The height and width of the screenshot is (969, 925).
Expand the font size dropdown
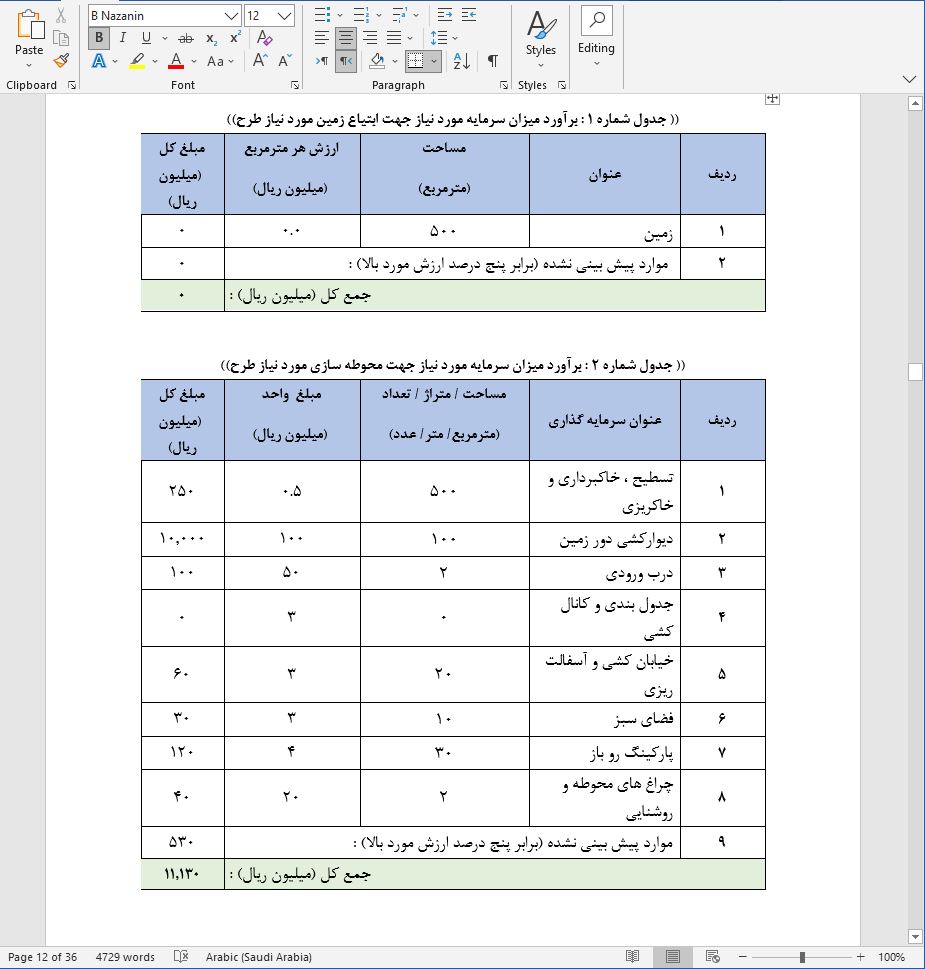pyautogui.click(x=284, y=16)
